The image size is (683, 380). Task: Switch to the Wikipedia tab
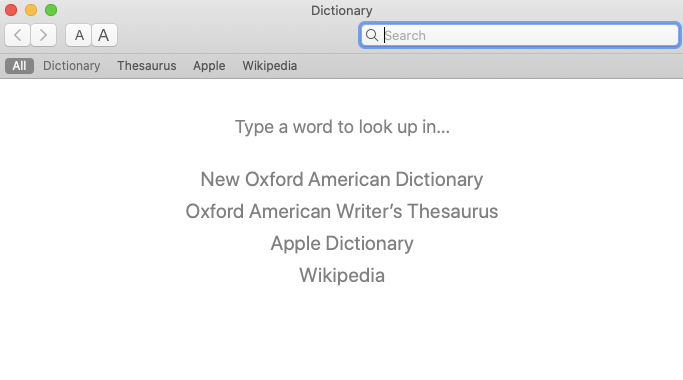[x=270, y=66]
